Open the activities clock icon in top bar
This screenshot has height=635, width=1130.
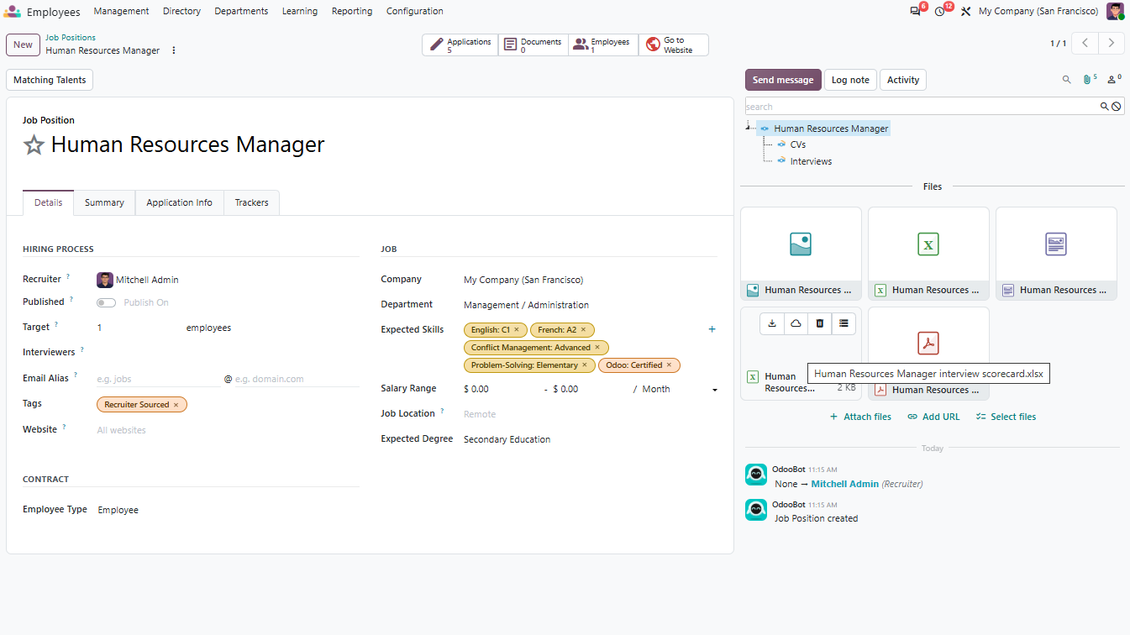[940, 12]
